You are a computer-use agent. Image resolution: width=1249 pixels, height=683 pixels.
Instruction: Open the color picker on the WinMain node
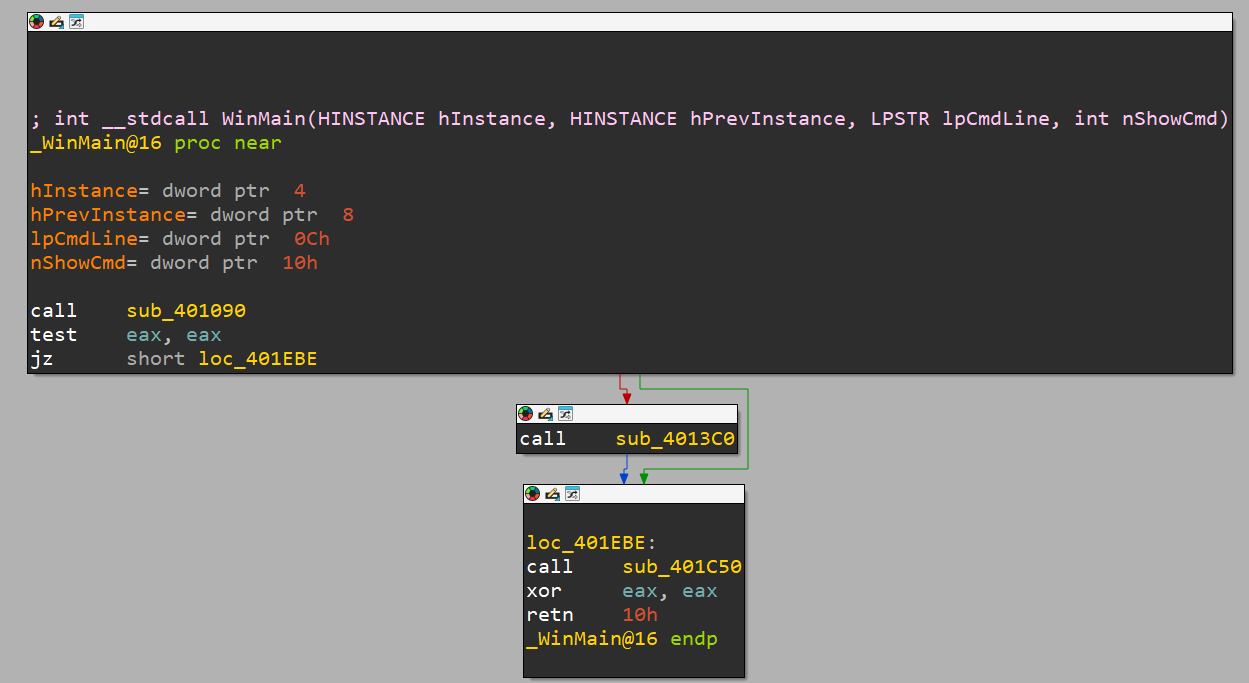(x=37, y=21)
